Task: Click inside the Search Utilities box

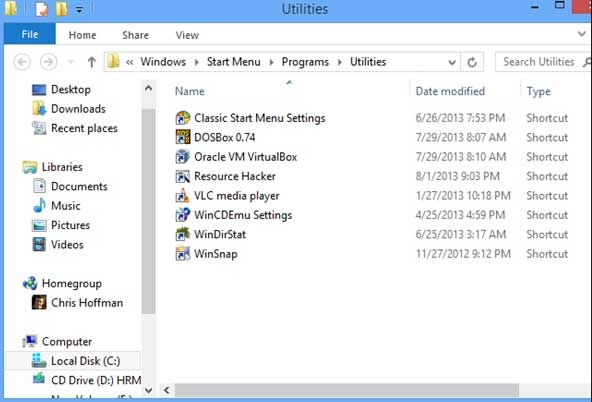Action: (543, 62)
